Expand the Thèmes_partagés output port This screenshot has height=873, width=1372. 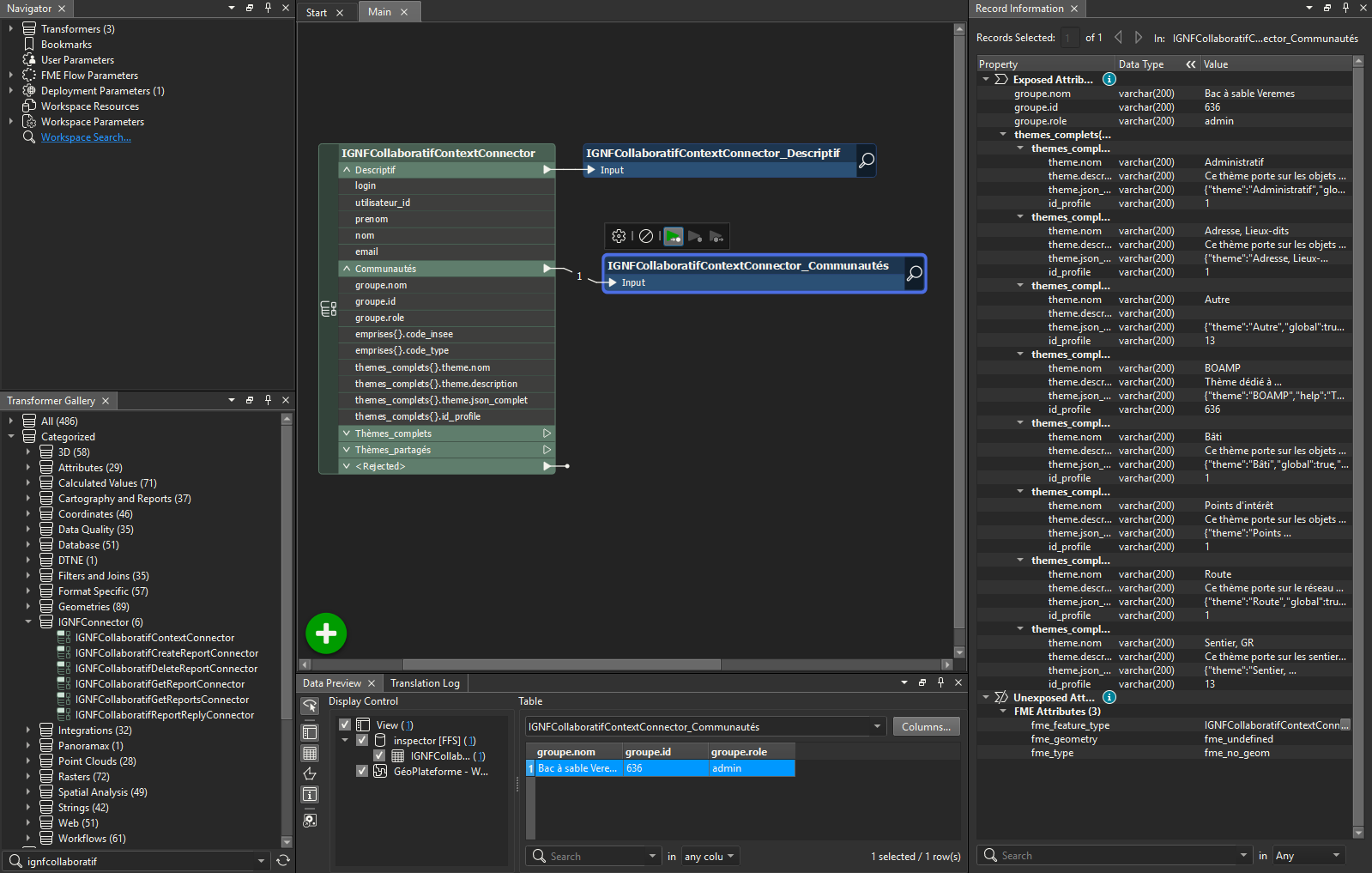coord(347,450)
